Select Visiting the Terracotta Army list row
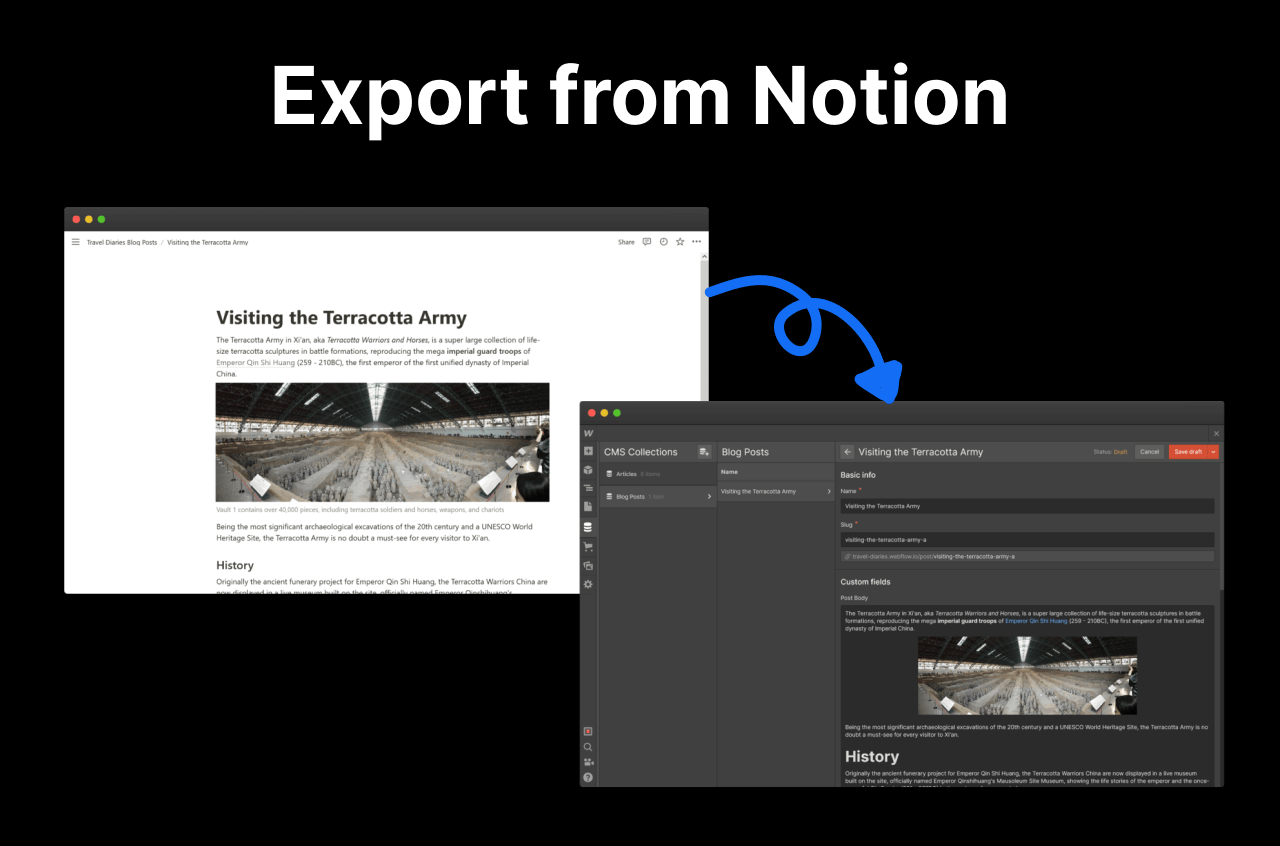This screenshot has width=1280, height=846. (777, 491)
